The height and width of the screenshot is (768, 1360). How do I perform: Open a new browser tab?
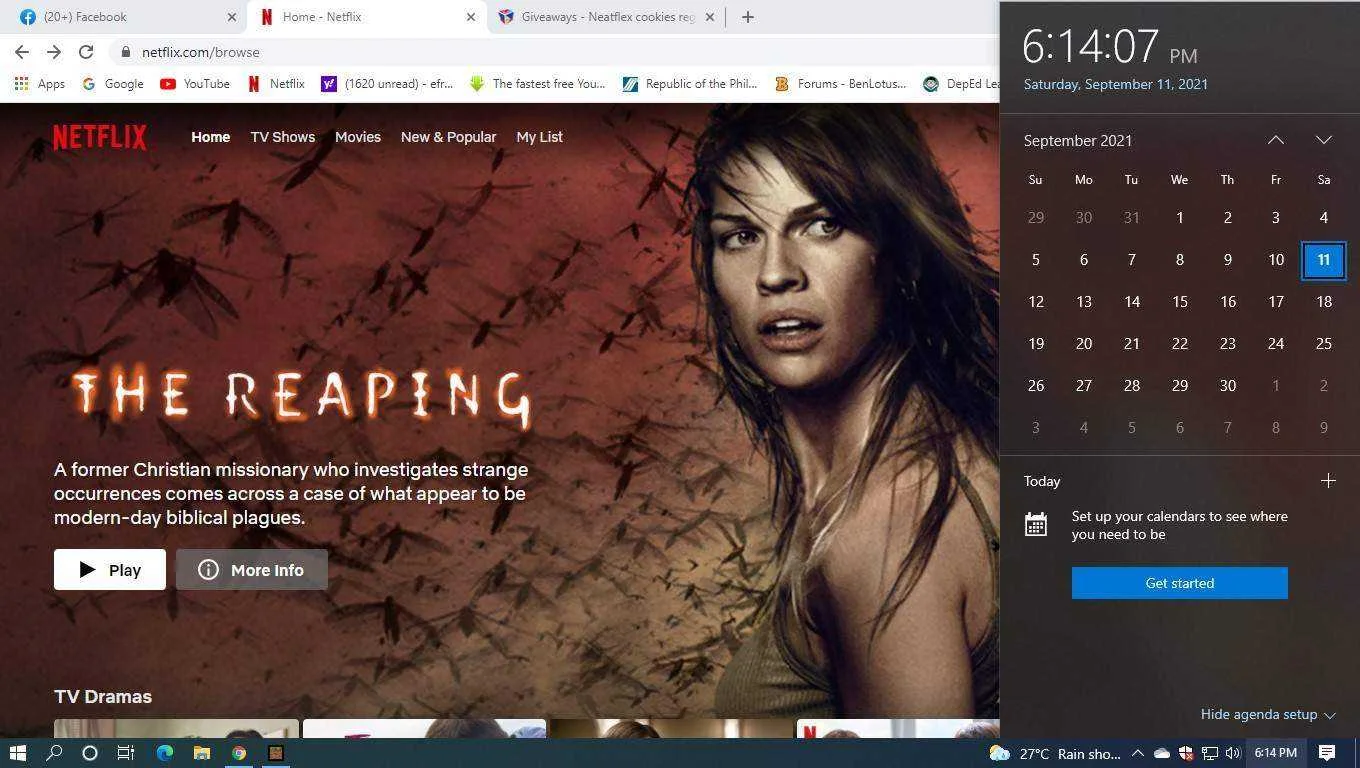tap(748, 17)
